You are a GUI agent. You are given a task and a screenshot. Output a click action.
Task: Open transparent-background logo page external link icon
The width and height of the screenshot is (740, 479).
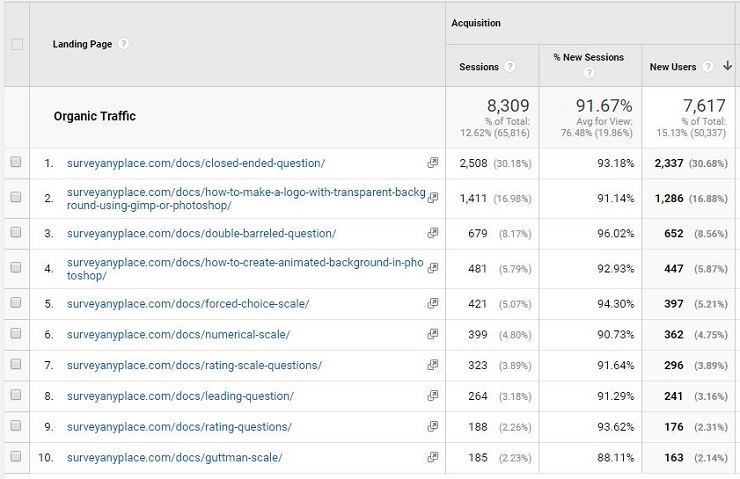432,198
